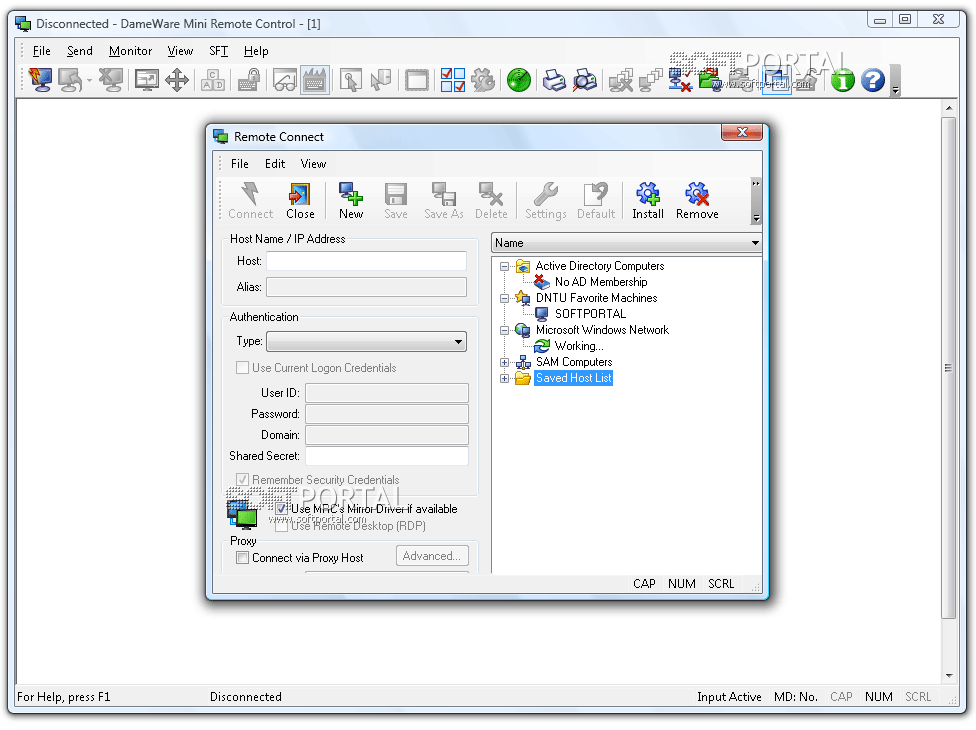Toggle Remember Security Credentials checkbox
The image size is (976, 730).
[242, 480]
